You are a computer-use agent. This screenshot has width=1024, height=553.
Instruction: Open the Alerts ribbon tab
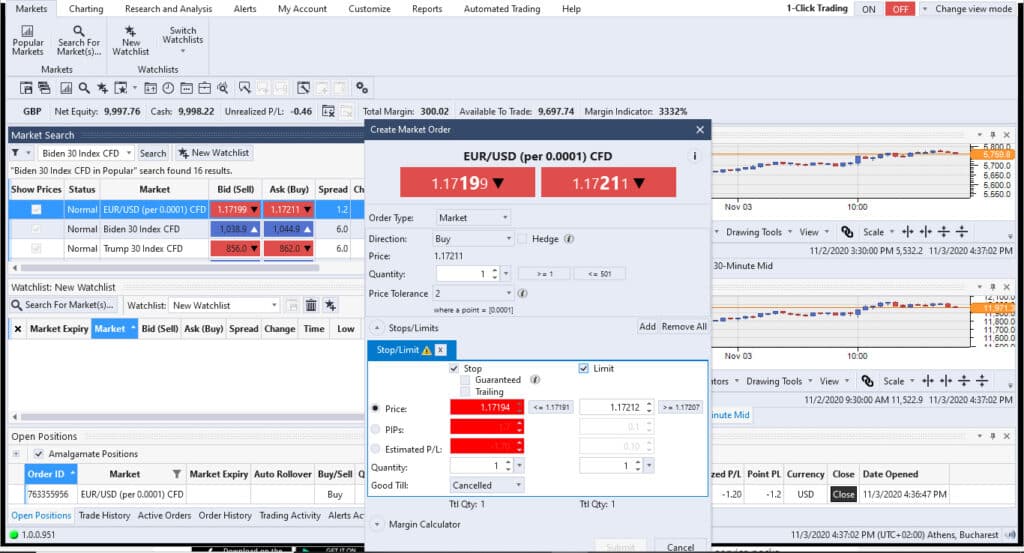point(245,9)
